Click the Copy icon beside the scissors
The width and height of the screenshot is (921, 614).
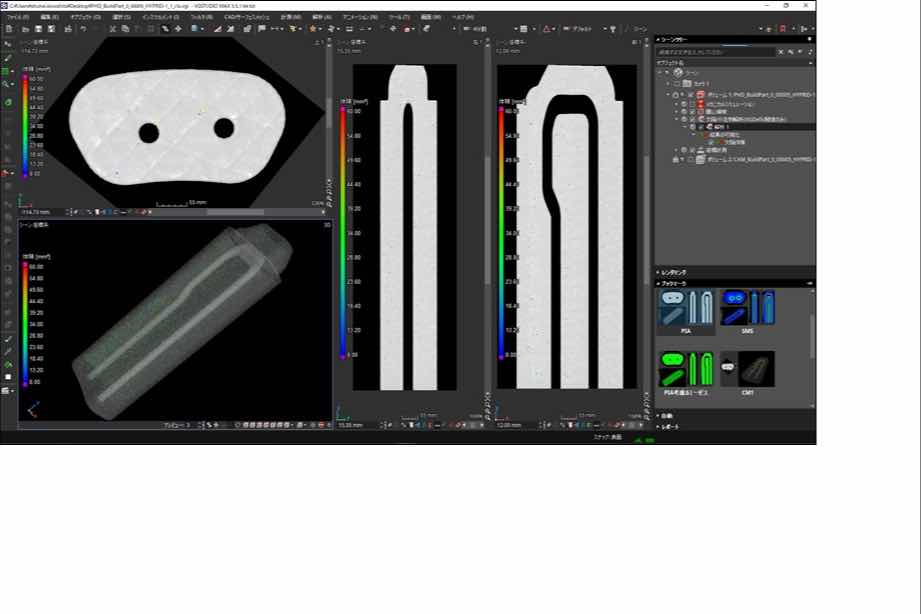click(x=126, y=29)
